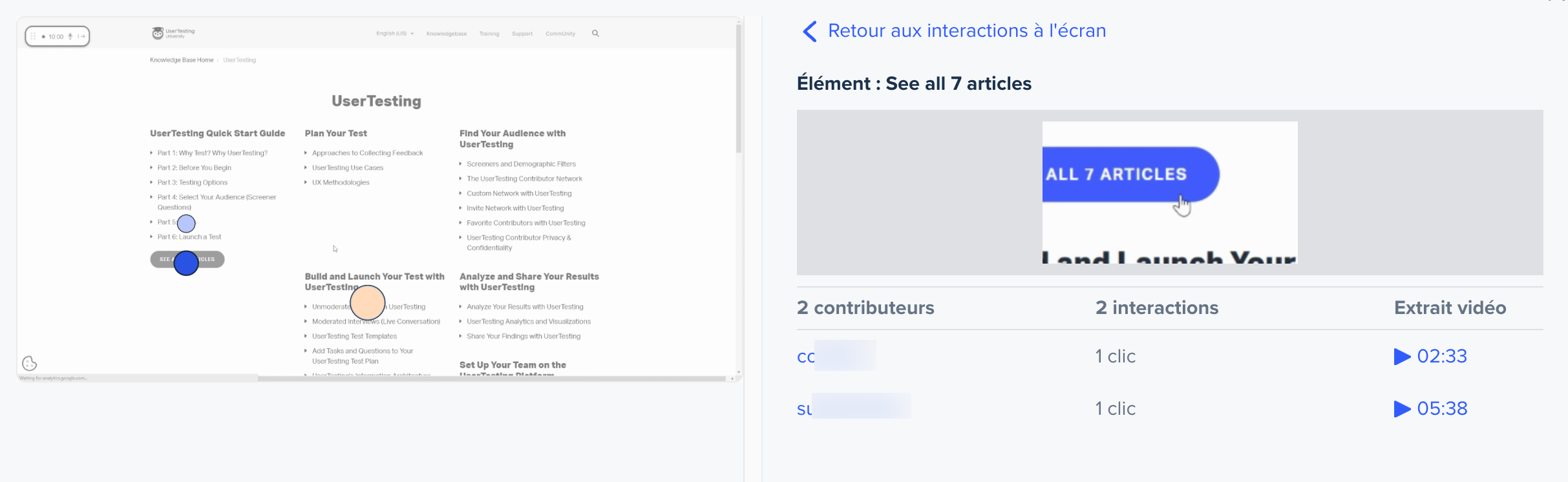Play the 05:38 video clip
Image resolution: width=1568 pixels, height=482 pixels.
1430,408
